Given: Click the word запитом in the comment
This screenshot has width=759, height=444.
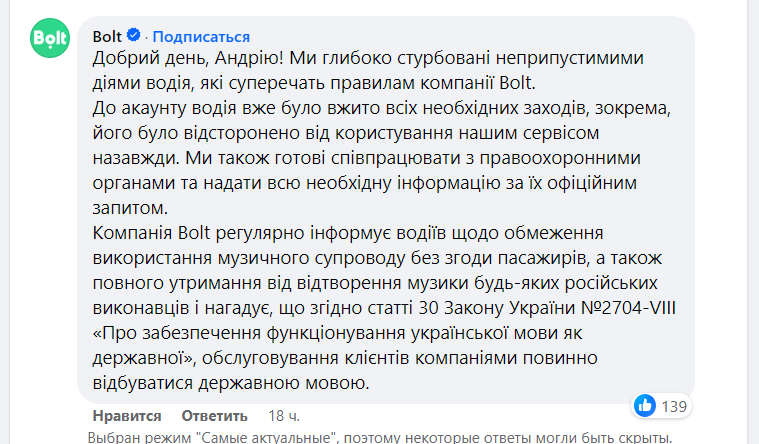Looking at the screenshot, I should [126, 207].
